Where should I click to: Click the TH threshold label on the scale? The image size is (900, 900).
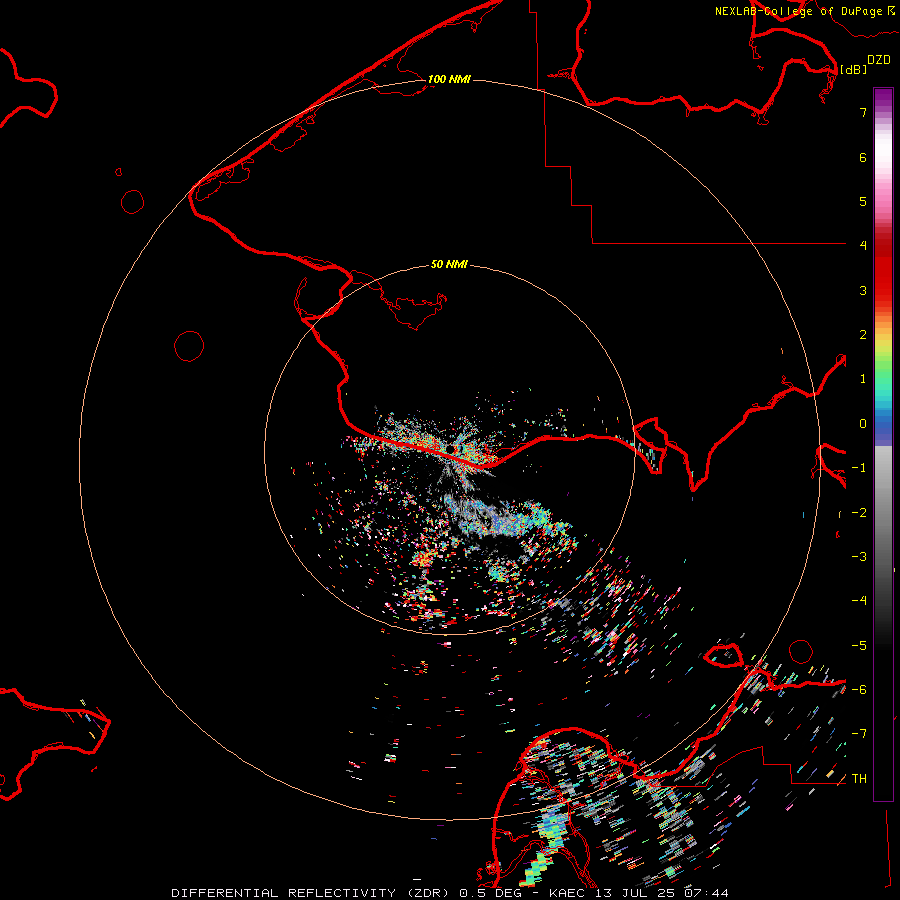[x=859, y=778]
